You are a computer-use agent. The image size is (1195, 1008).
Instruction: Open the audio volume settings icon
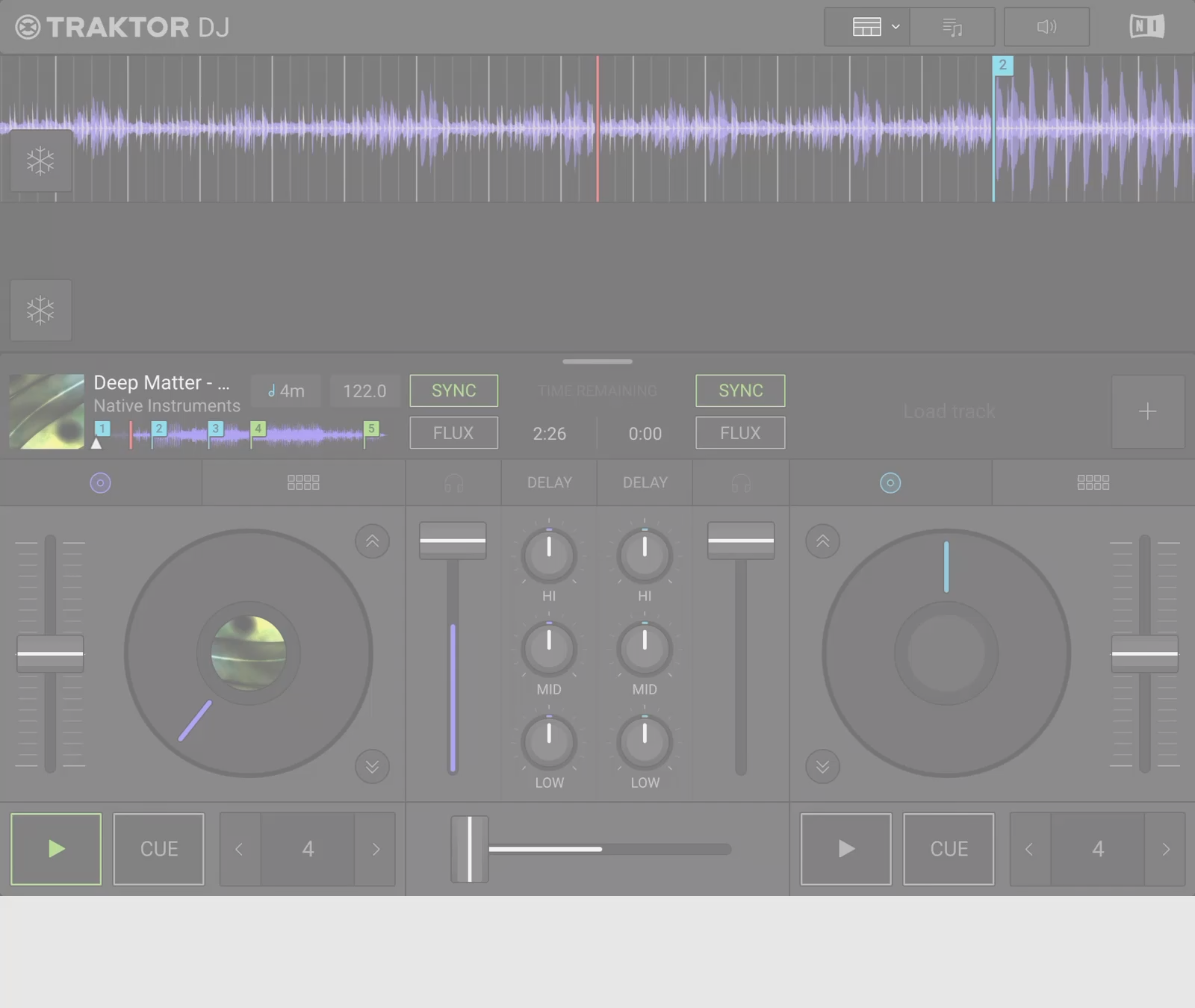pyautogui.click(x=1046, y=27)
